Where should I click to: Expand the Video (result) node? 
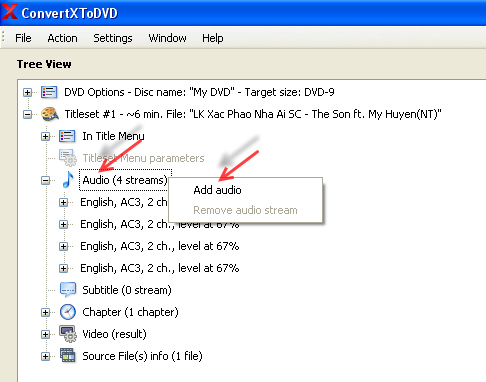(45, 334)
